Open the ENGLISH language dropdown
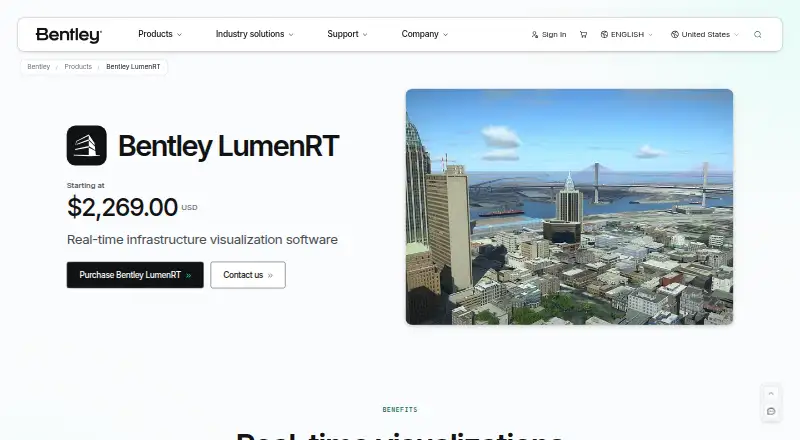Image resolution: width=800 pixels, height=440 pixels. click(x=627, y=35)
